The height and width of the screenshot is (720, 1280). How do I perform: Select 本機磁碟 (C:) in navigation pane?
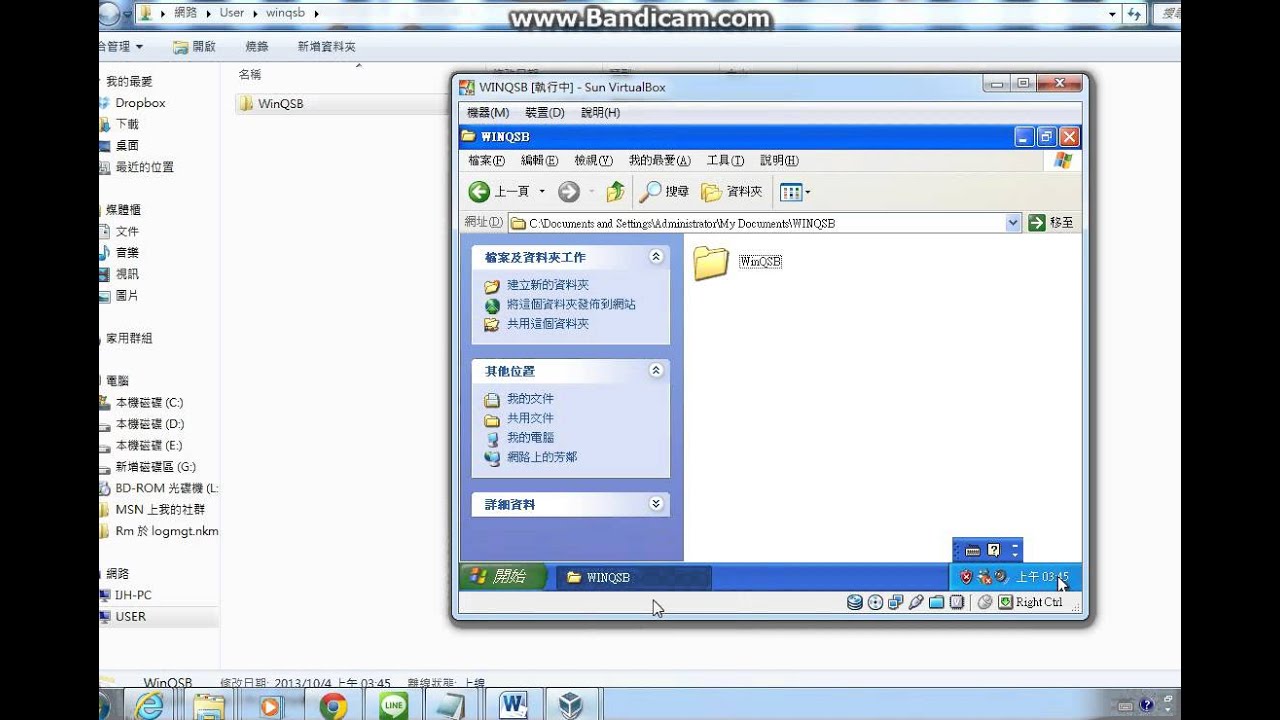pyautogui.click(x=148, y=402)
